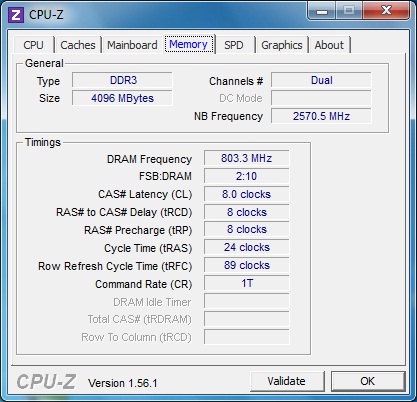
Task: Click the Memory tab
Action: pos(189,44)
